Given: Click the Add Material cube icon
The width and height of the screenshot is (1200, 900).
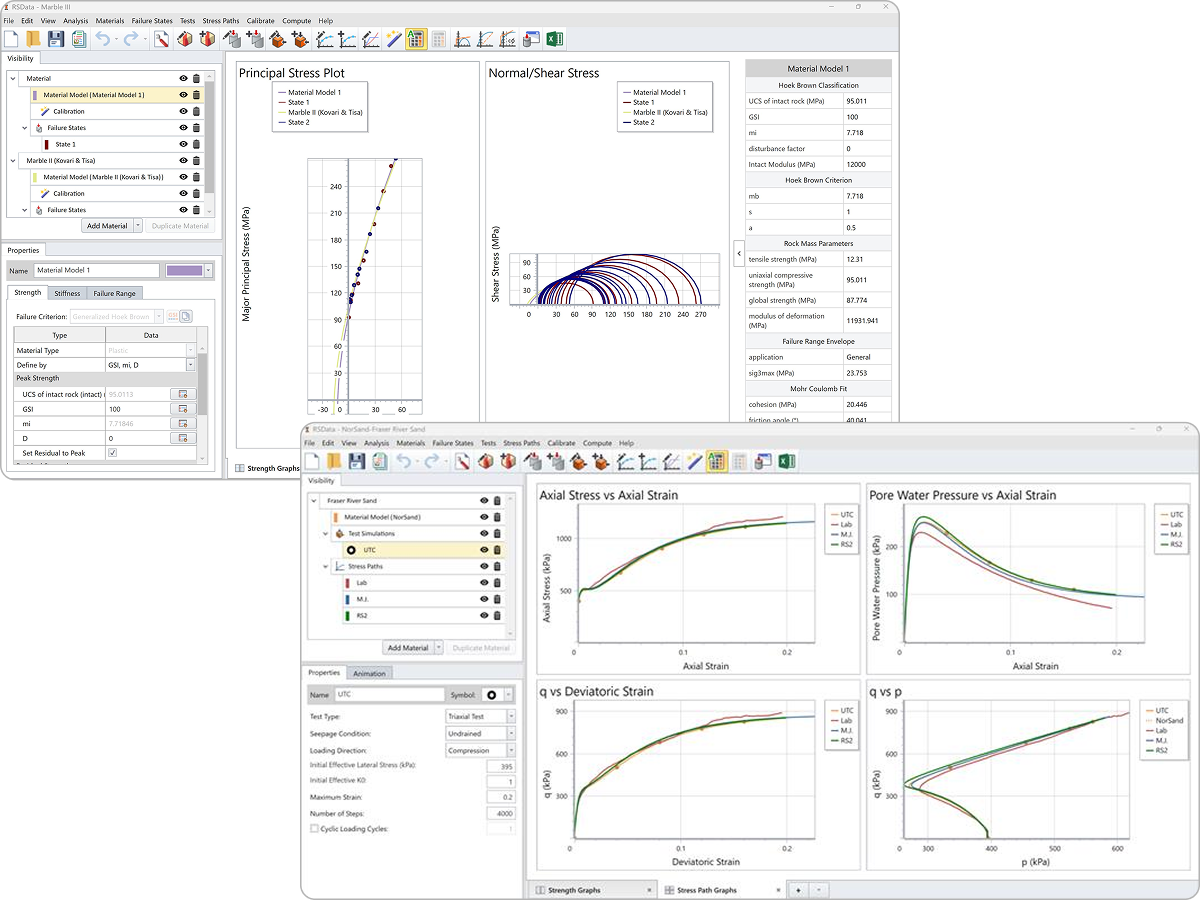Looking at the screenshot, I should [206, 39].
